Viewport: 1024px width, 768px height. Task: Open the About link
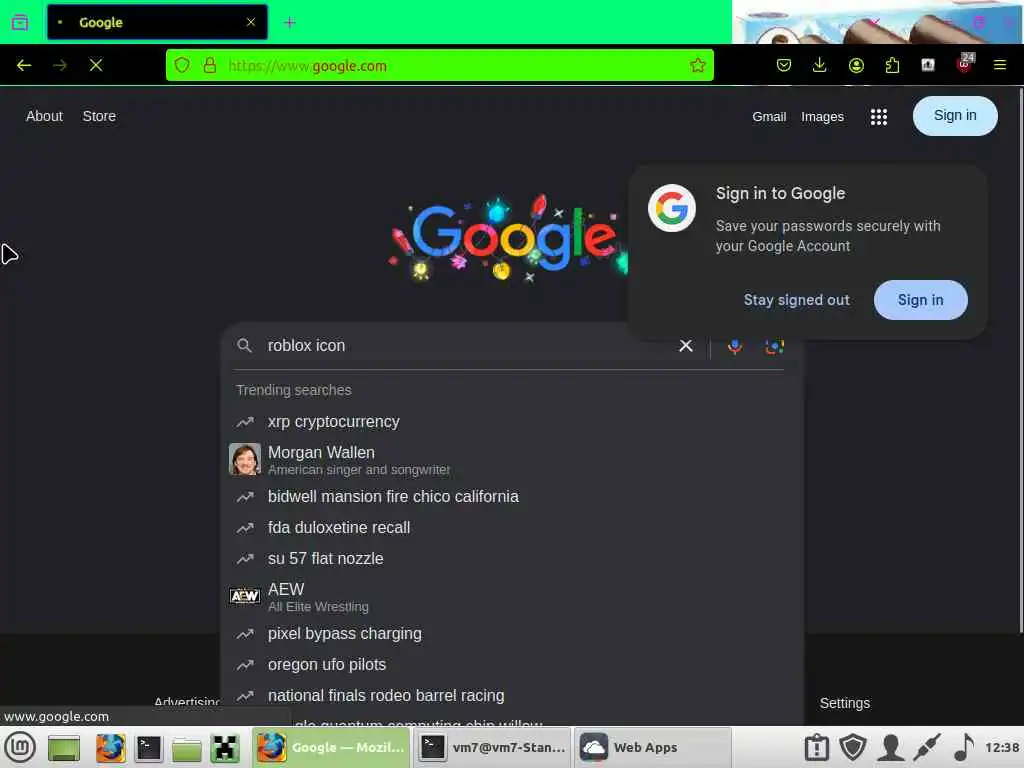[44, 116]
